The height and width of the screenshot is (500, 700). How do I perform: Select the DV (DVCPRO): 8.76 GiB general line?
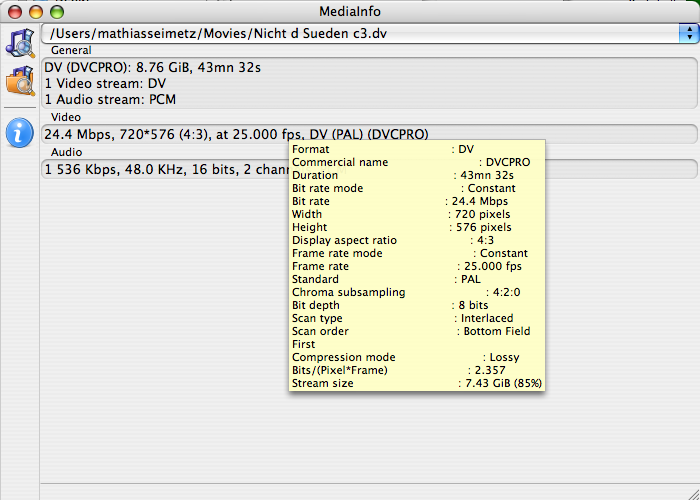(x=153, y=67)
